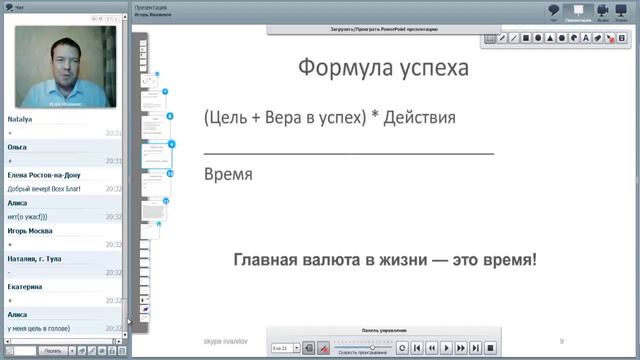This screenshot has width=640, height=360.
Task: Switch to the video camera view
Action: pyautogui.click(x=603, y=12)
